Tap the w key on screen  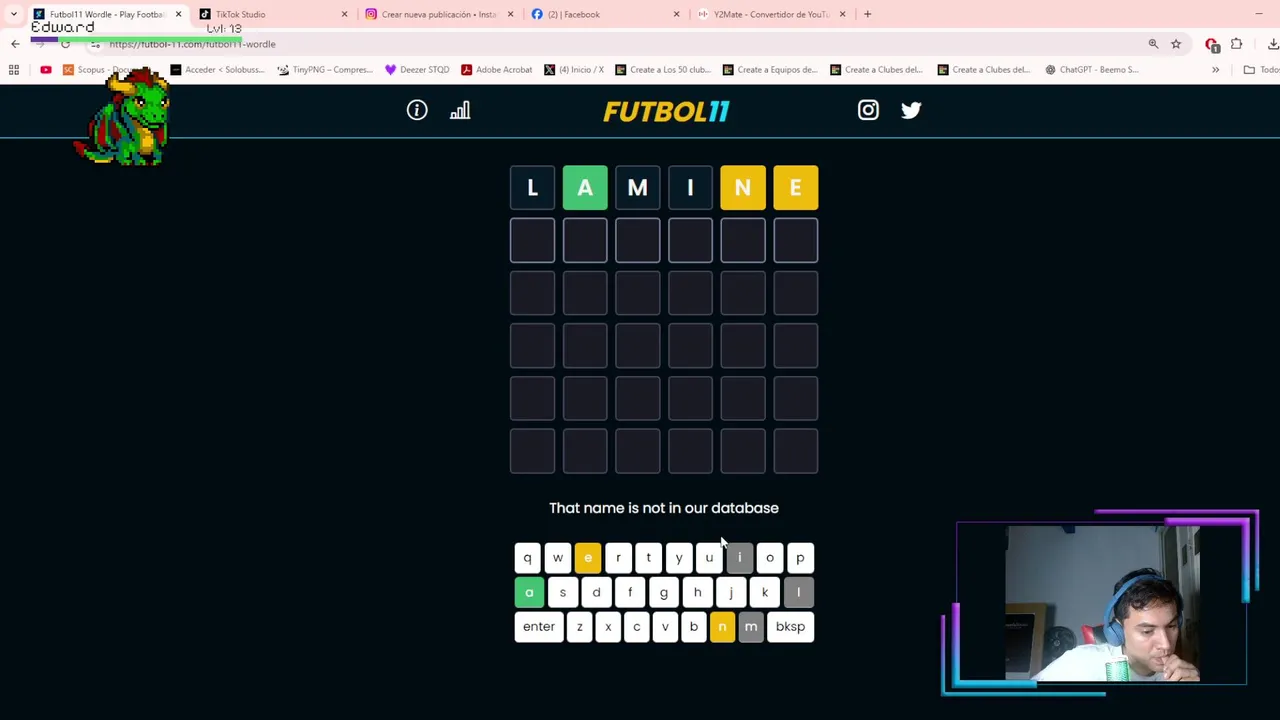(x=558, y=558)
